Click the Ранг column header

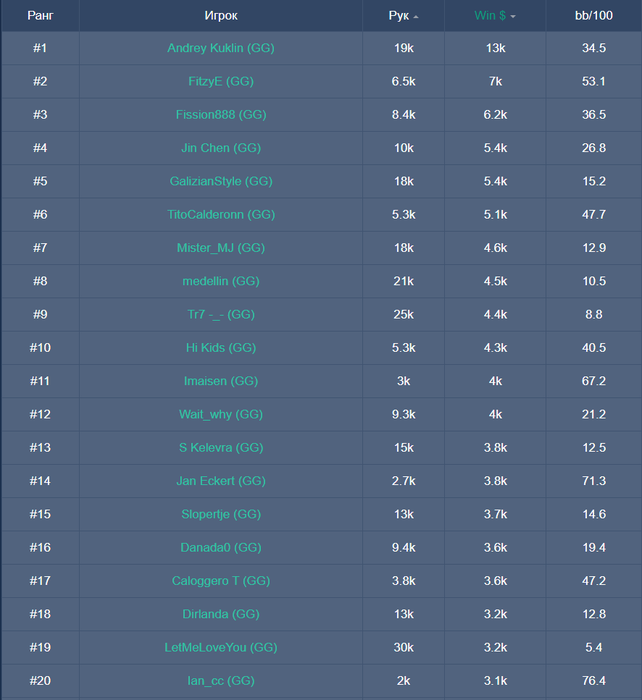[x=40, y=16]
